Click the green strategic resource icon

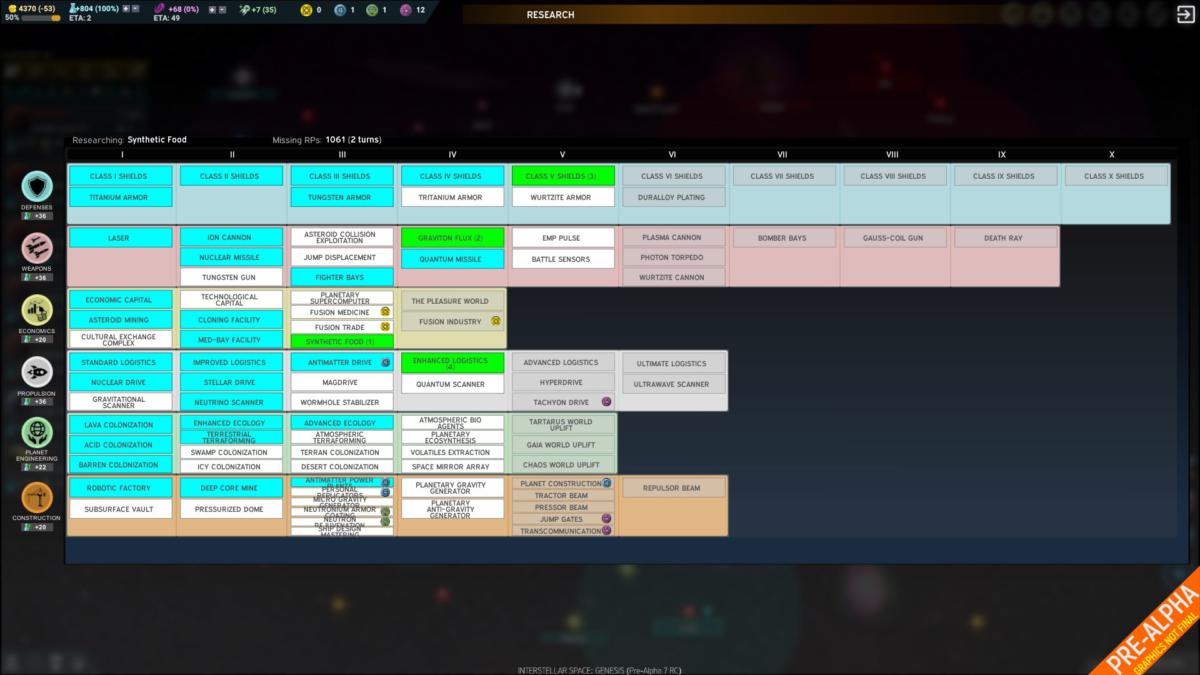(x=371, y=10)
